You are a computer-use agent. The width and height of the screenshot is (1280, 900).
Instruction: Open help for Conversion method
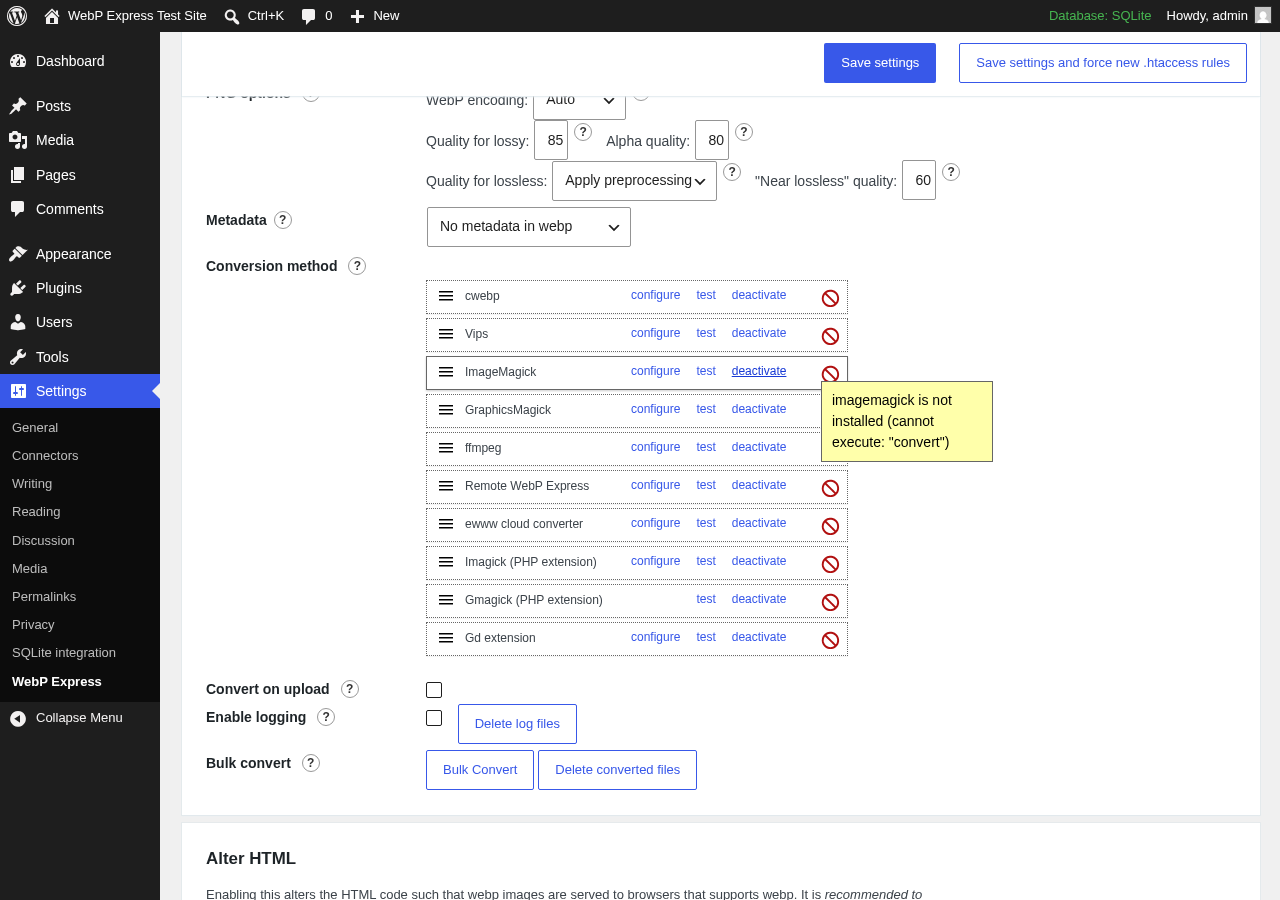pos(357,266)
